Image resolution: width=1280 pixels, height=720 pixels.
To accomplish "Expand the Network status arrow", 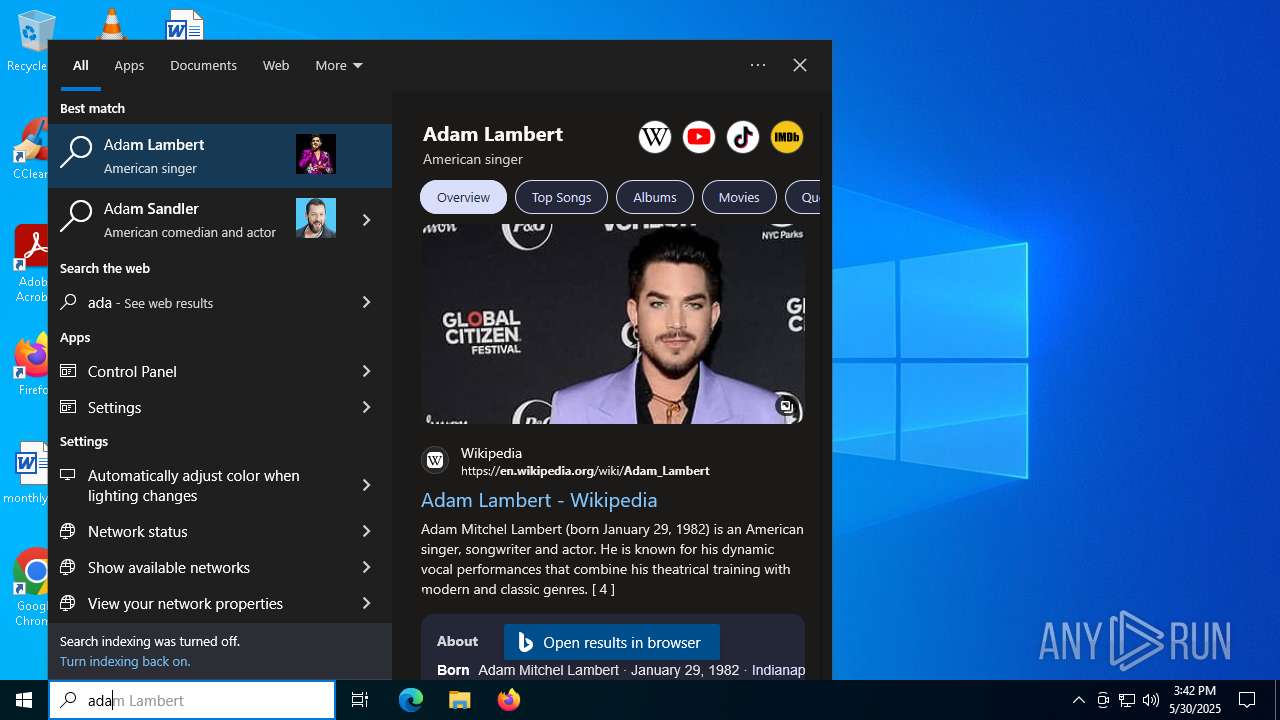I will click(x=366, y=531).
